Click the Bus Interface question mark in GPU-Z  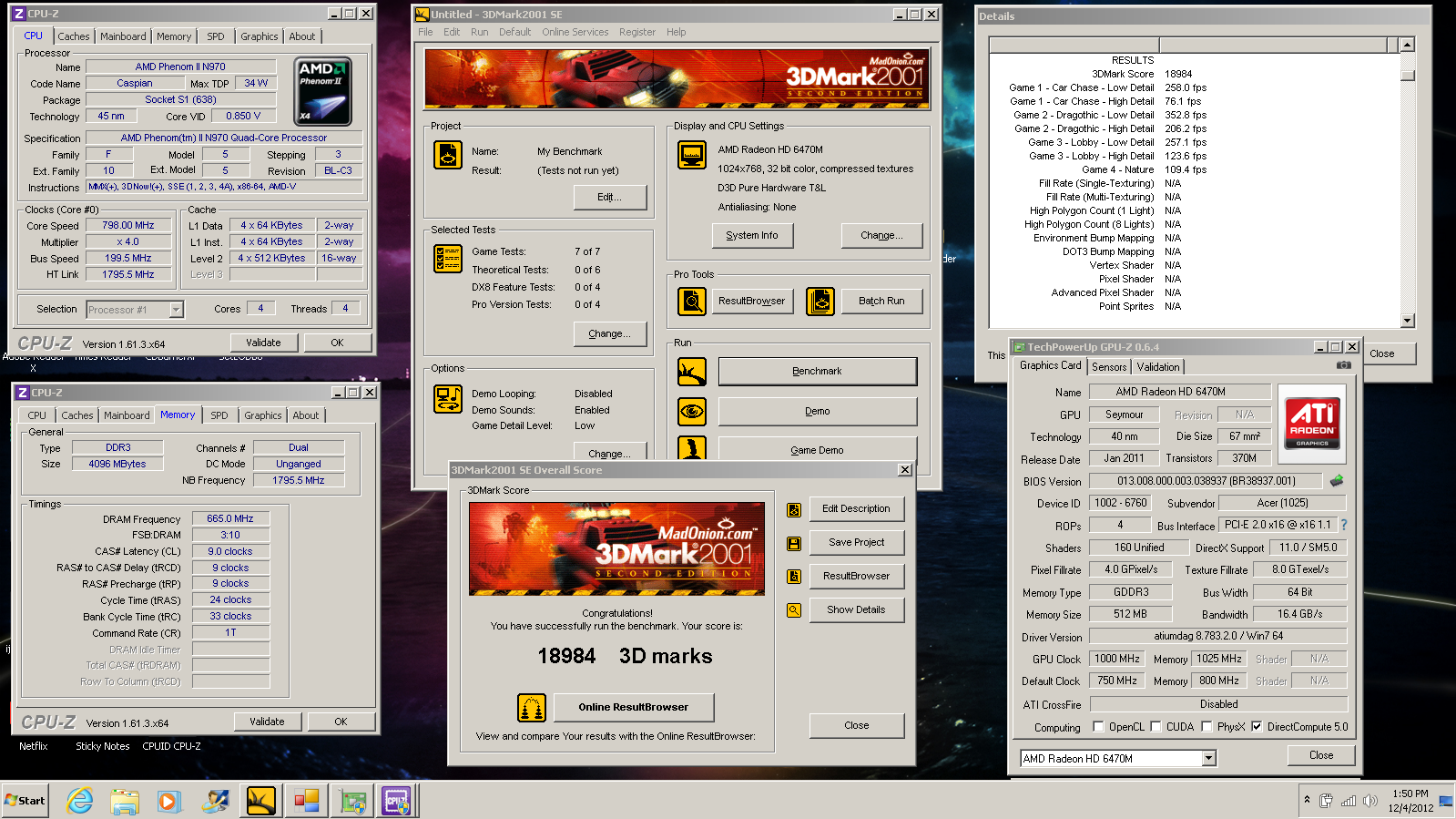coord(1343,525)
